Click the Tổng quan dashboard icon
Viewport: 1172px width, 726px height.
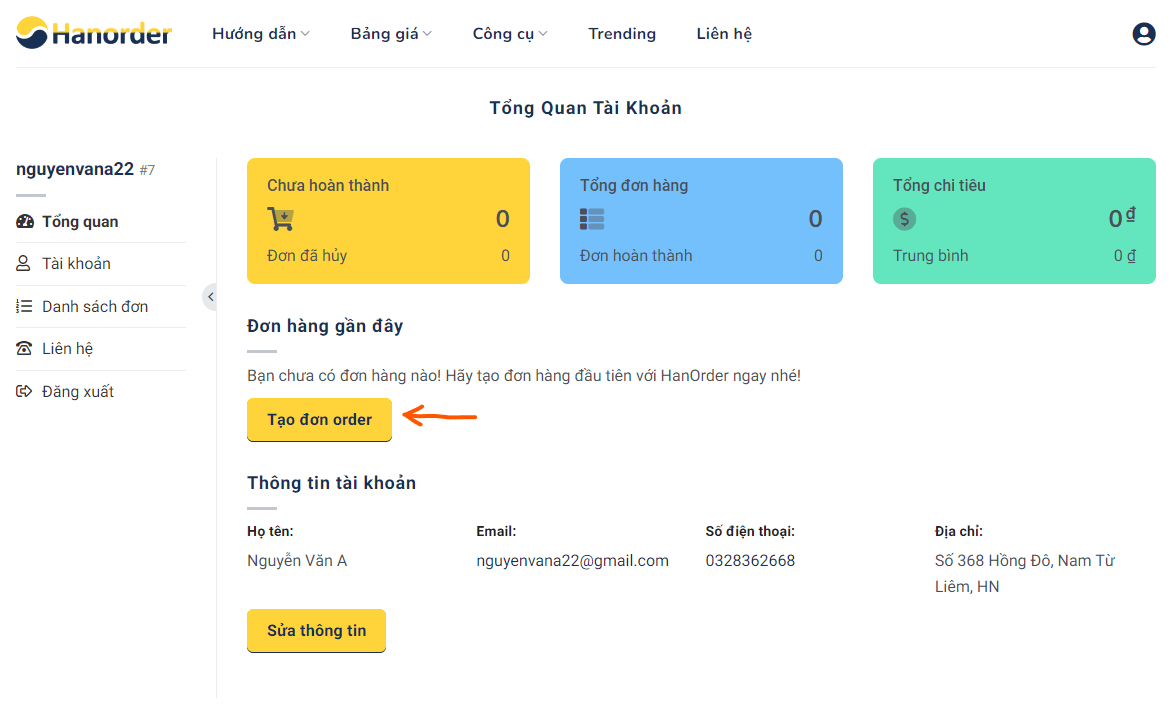(x=25, y=222)
